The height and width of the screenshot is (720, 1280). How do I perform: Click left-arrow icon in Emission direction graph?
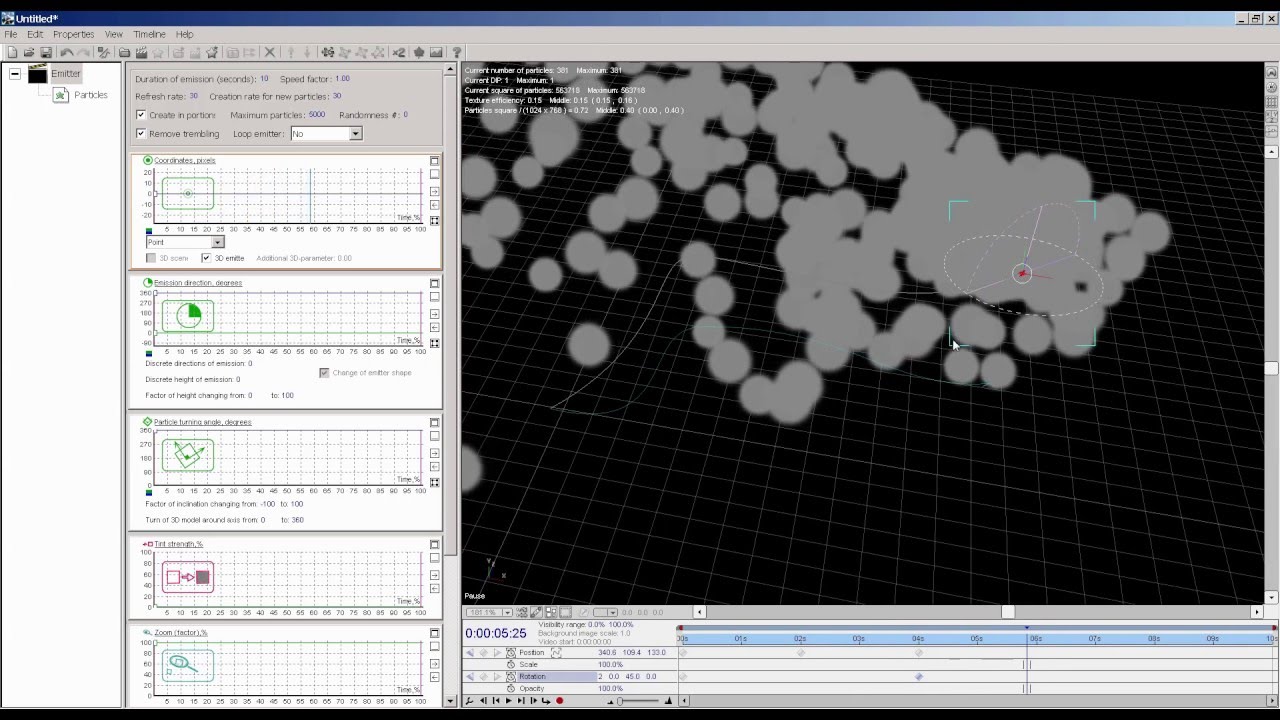pyautogui.click(x=434, y=327)
